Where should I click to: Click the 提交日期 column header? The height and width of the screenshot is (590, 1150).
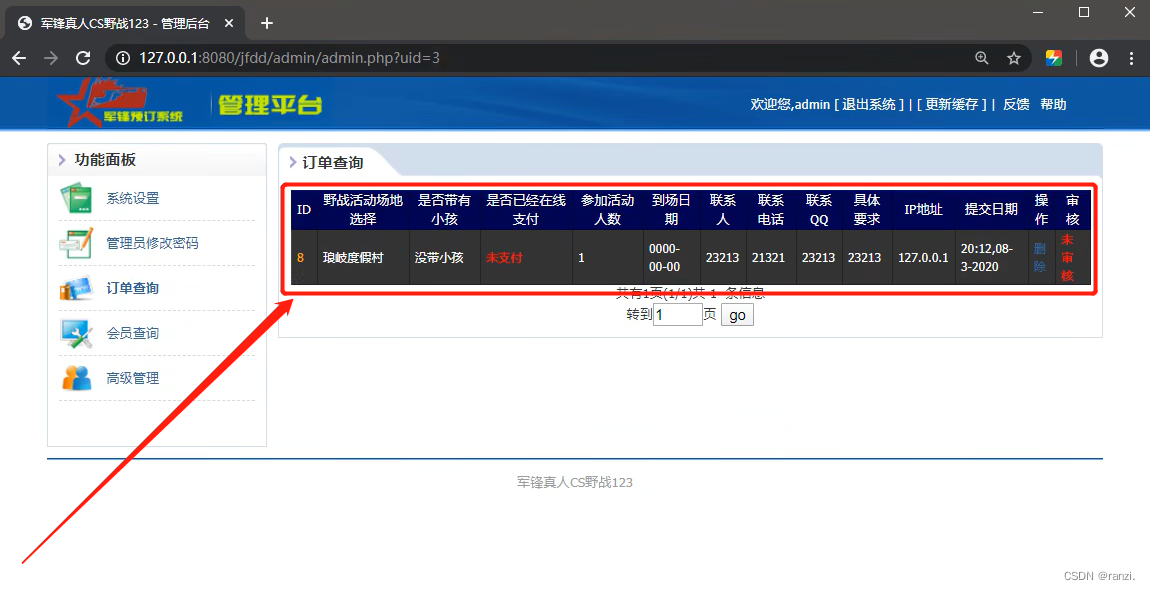click(x=991, y=209)
